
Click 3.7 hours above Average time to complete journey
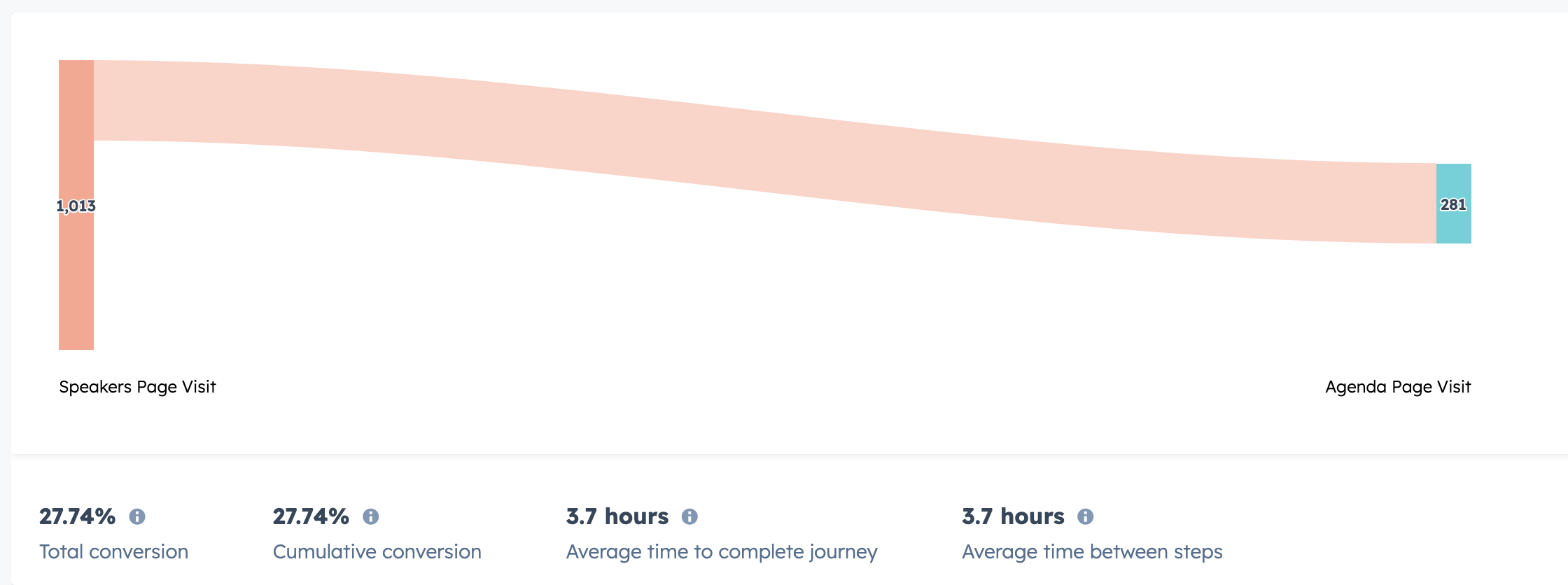[x=617, y=516]
